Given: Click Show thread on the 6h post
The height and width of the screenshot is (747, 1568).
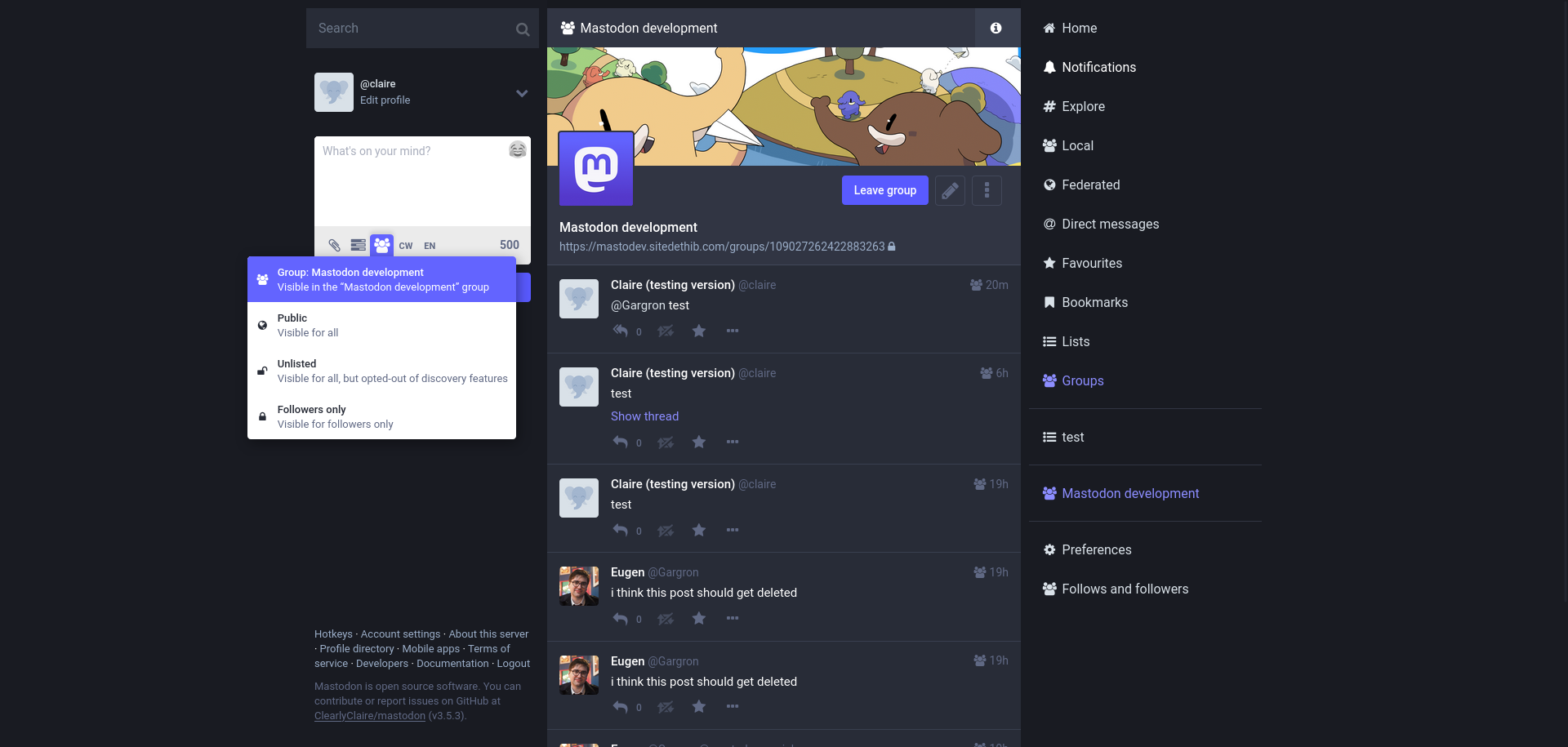Looking at the screenshot, I should coord(644,416).
